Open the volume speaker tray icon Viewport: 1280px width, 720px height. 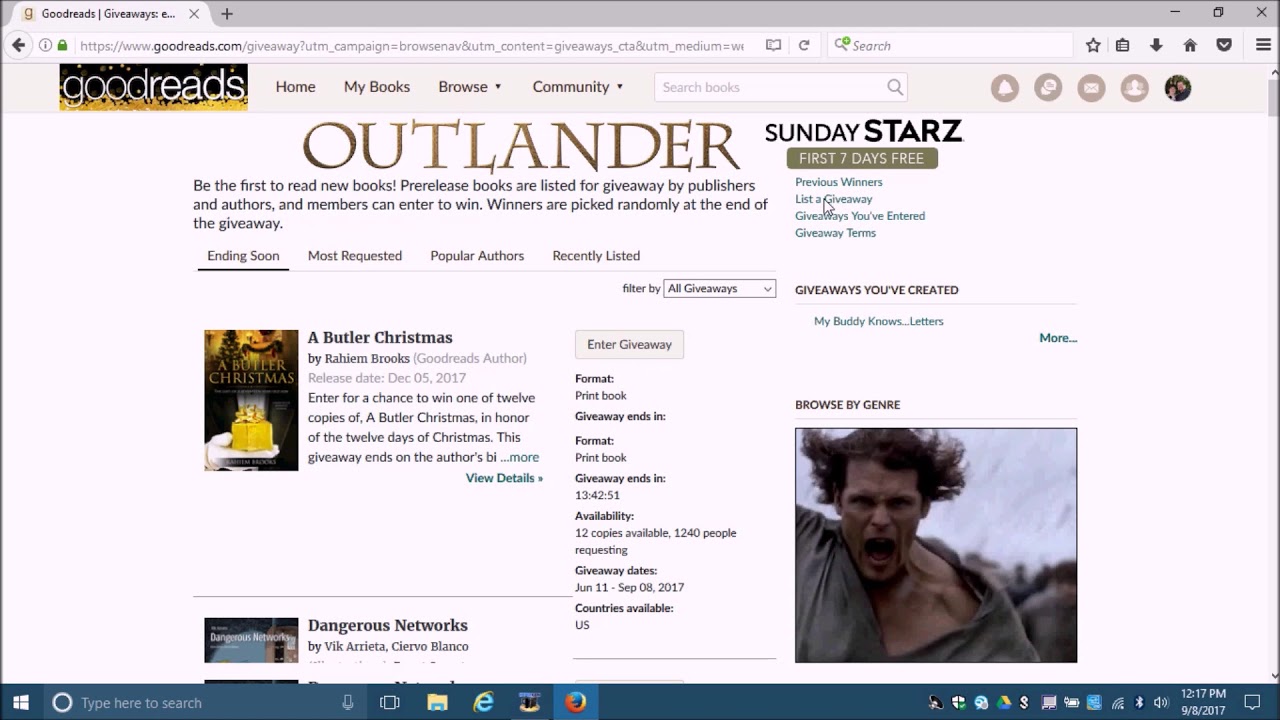point(1161,703)
